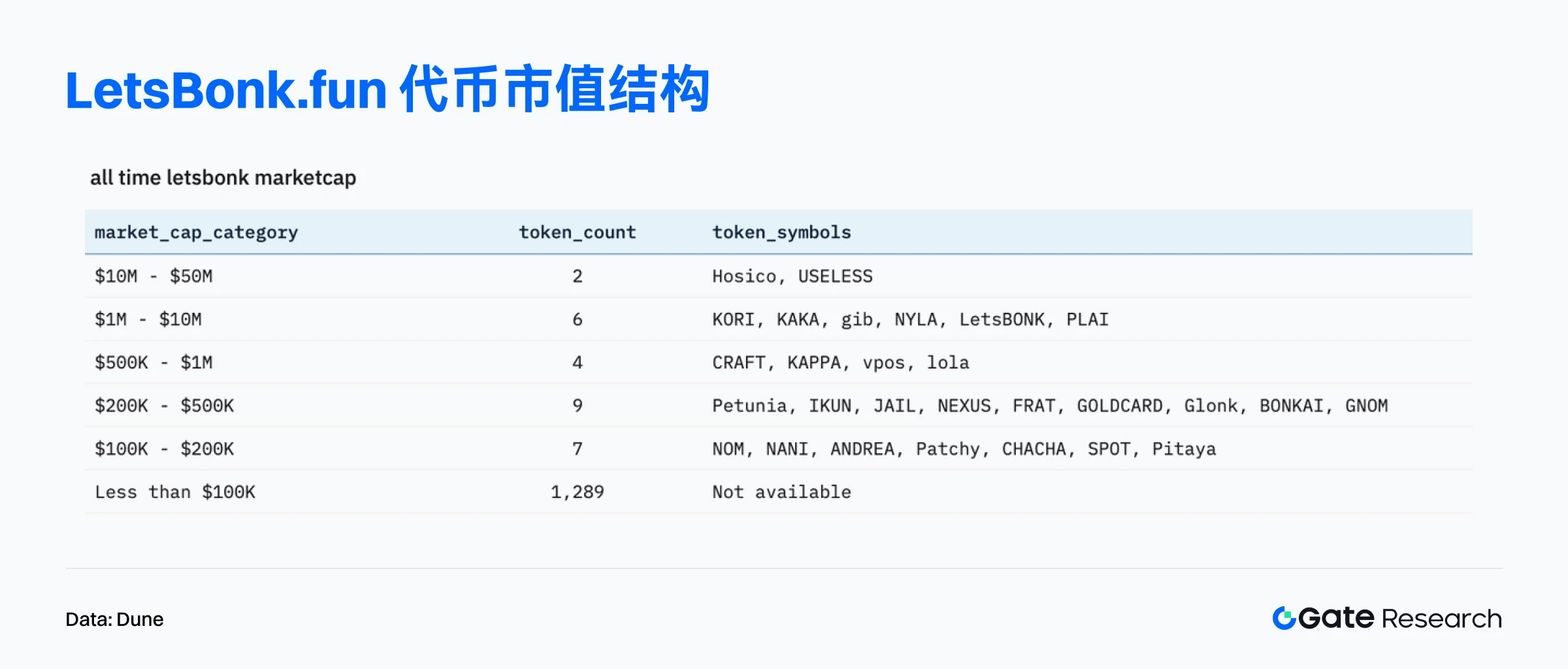Click the "KORI" token symbol
Screen dimensions: 1568x669
[734, 319]
